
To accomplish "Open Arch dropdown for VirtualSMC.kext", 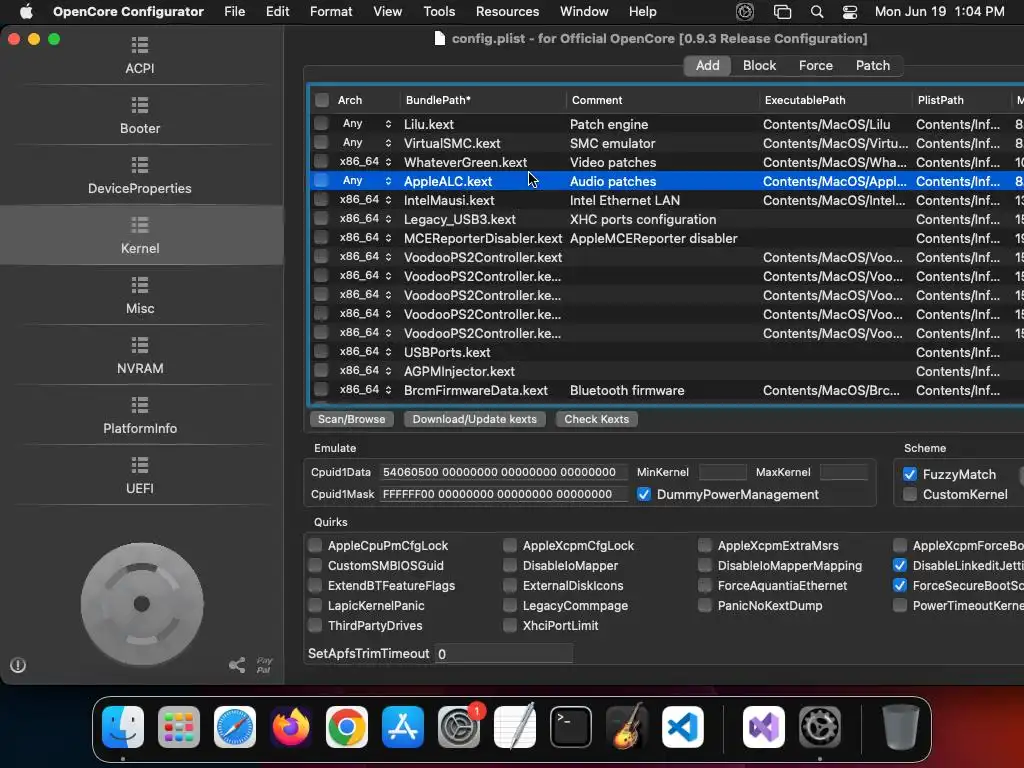I will (366, 142).
